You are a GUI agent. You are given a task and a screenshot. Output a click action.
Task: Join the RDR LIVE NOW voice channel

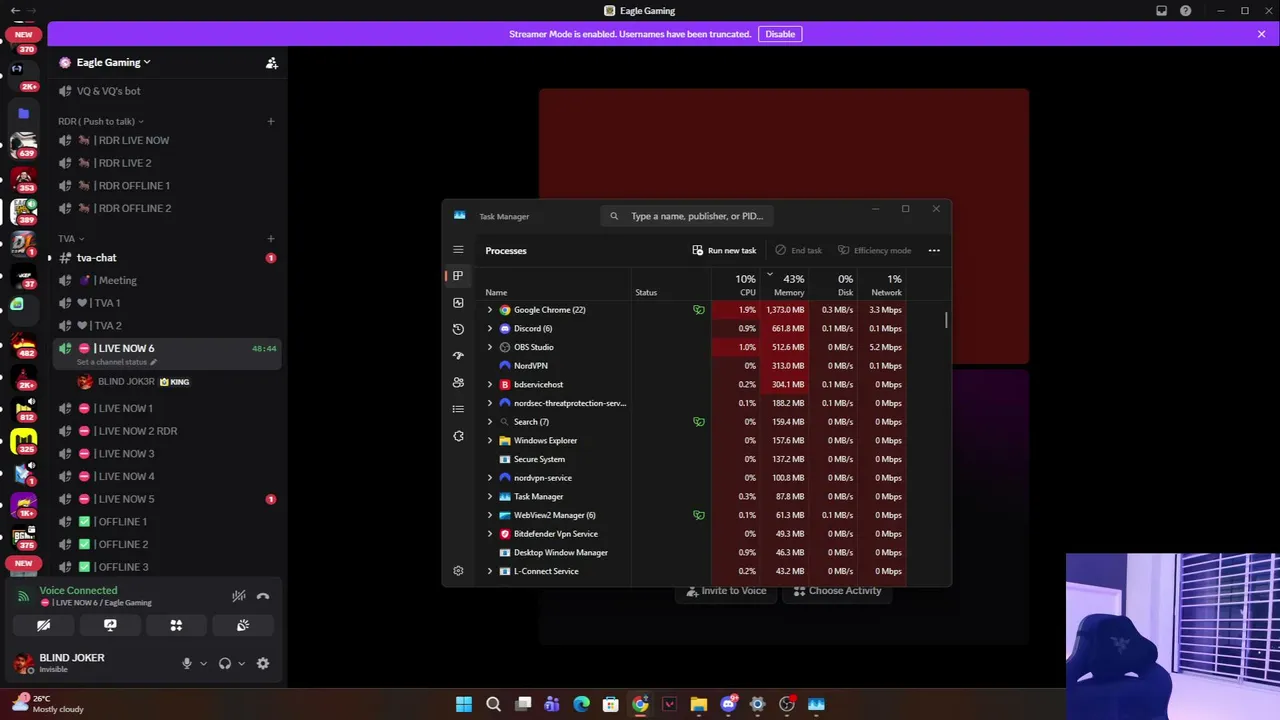[167, 140]
